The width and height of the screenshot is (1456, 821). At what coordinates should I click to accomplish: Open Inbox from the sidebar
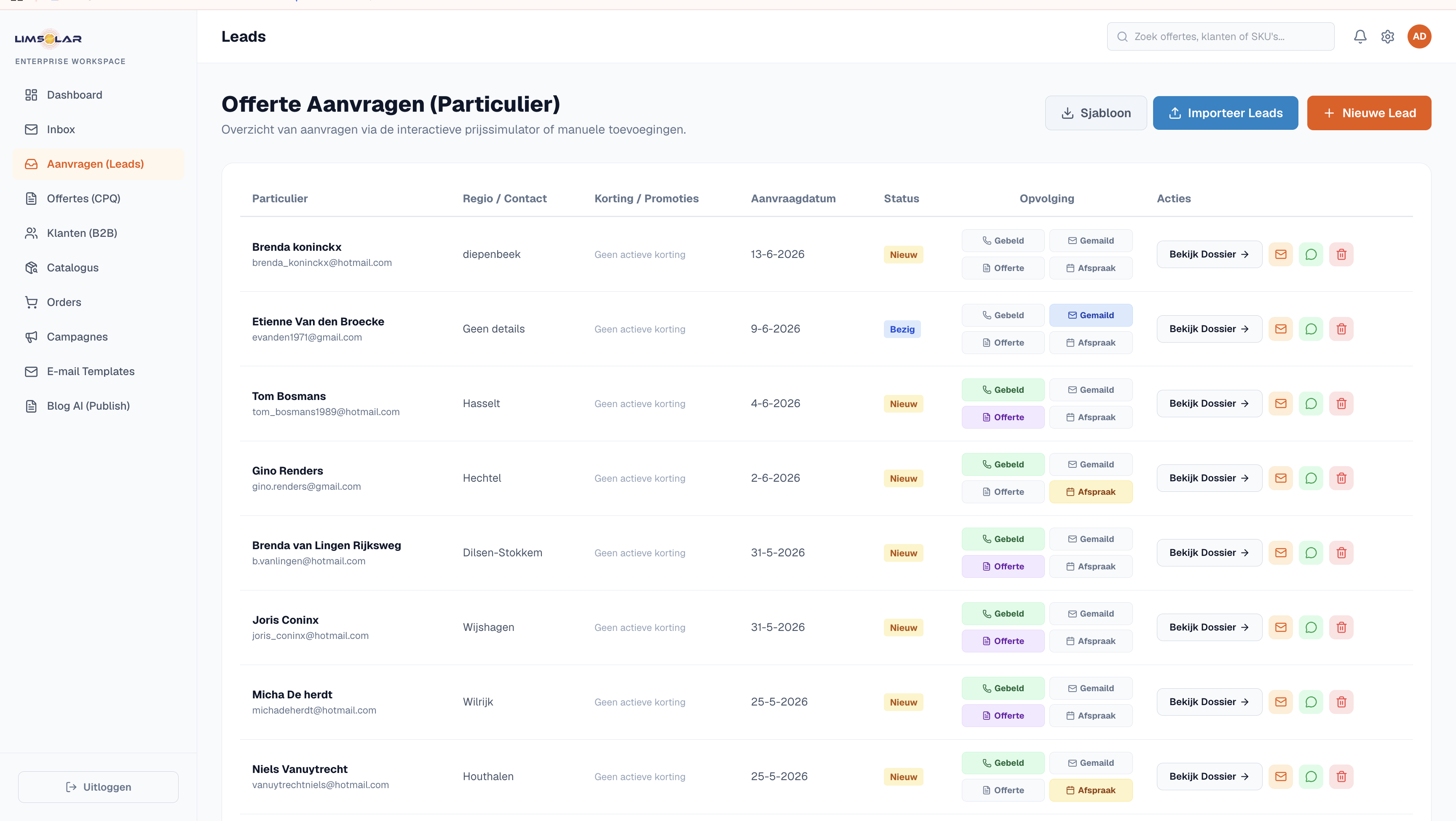point(98,129)
